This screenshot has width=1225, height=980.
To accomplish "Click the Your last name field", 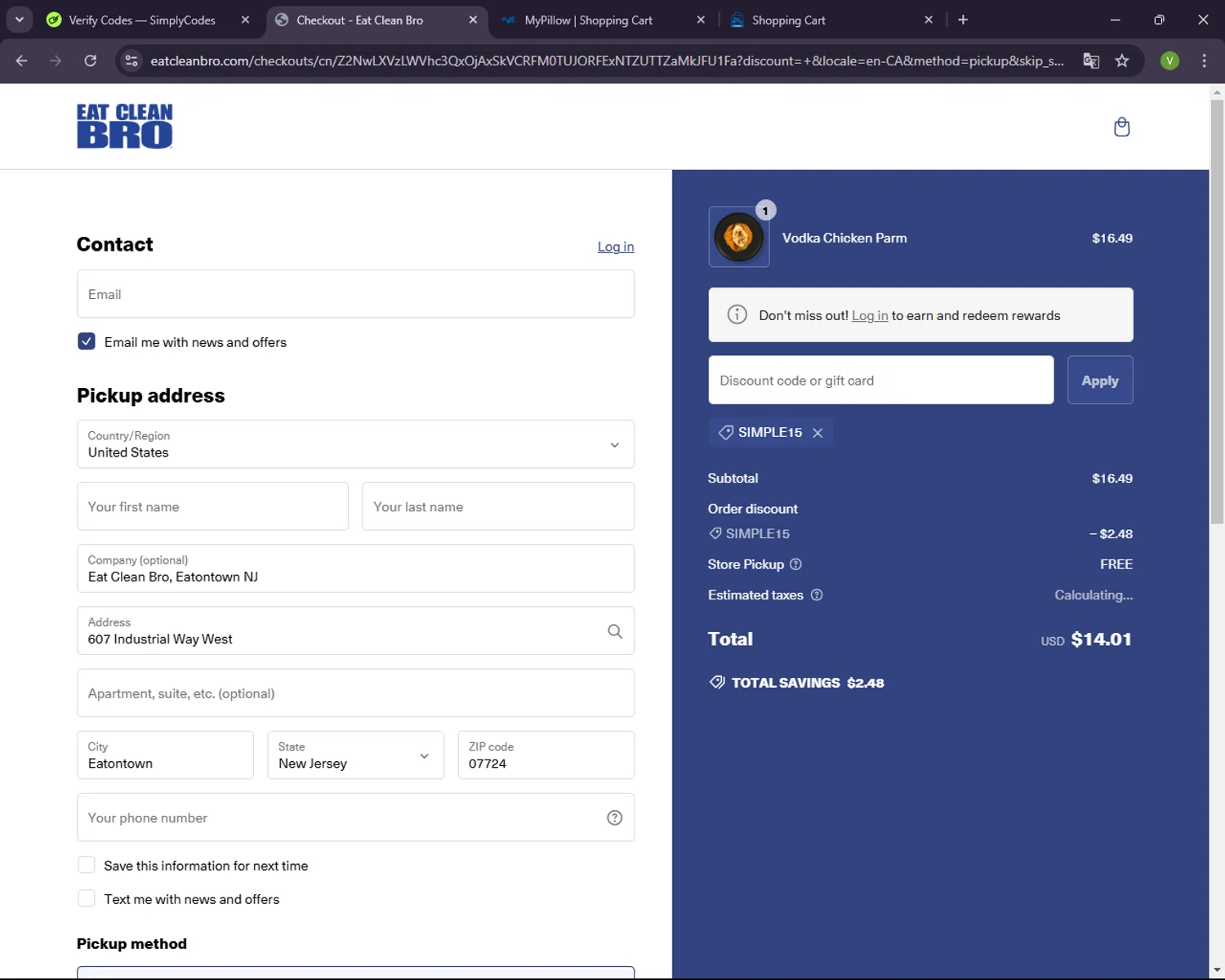I will point(498,506).
